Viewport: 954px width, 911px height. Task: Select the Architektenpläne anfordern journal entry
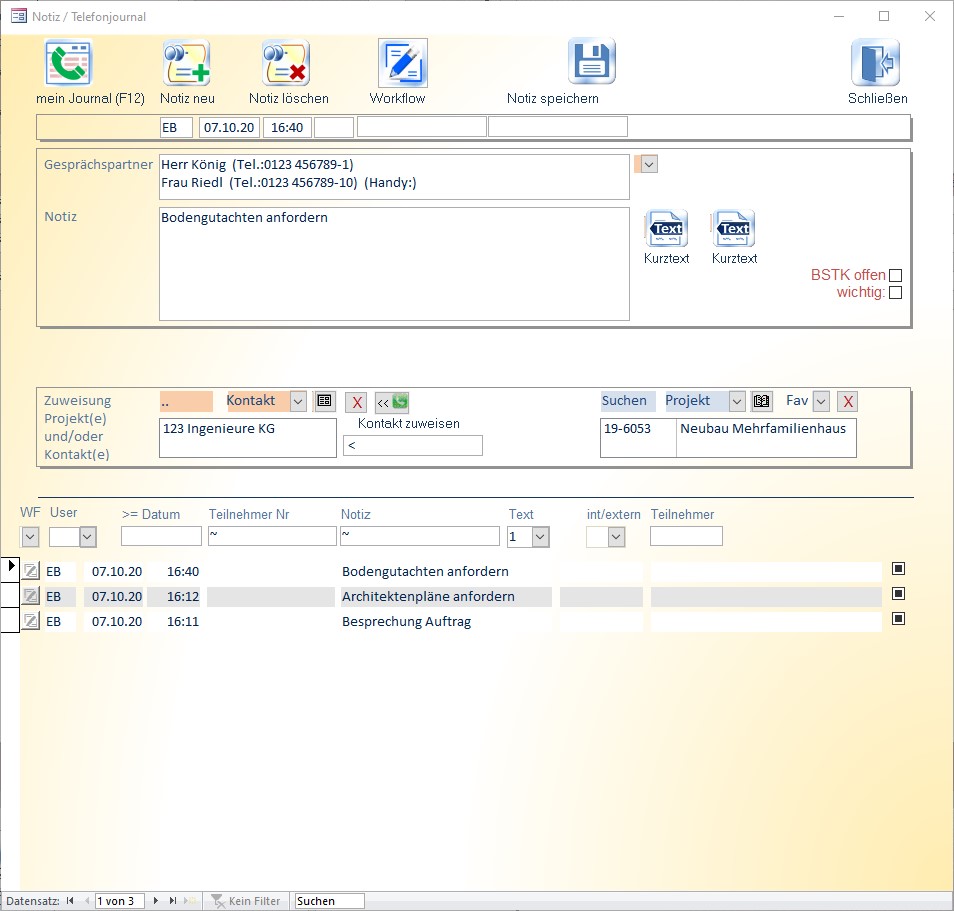pos(428,597)
